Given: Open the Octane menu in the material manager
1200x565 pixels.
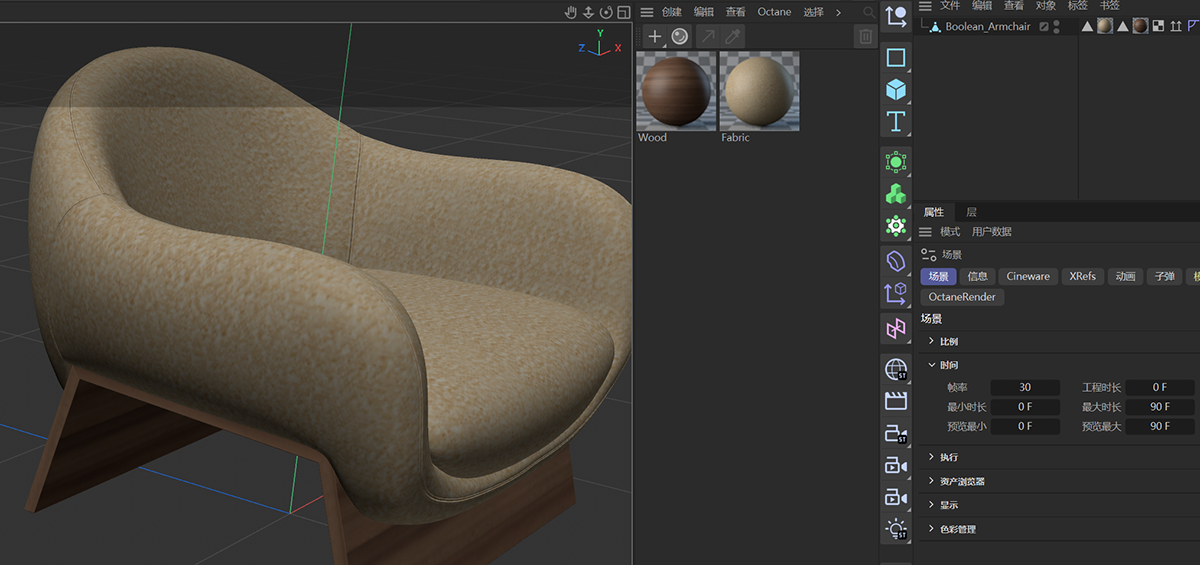Looking at the screenshot, I should 773,12.
